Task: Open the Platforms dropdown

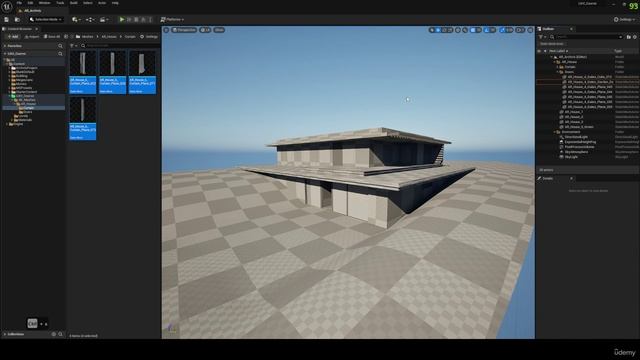Action: [x=172, y=19]
